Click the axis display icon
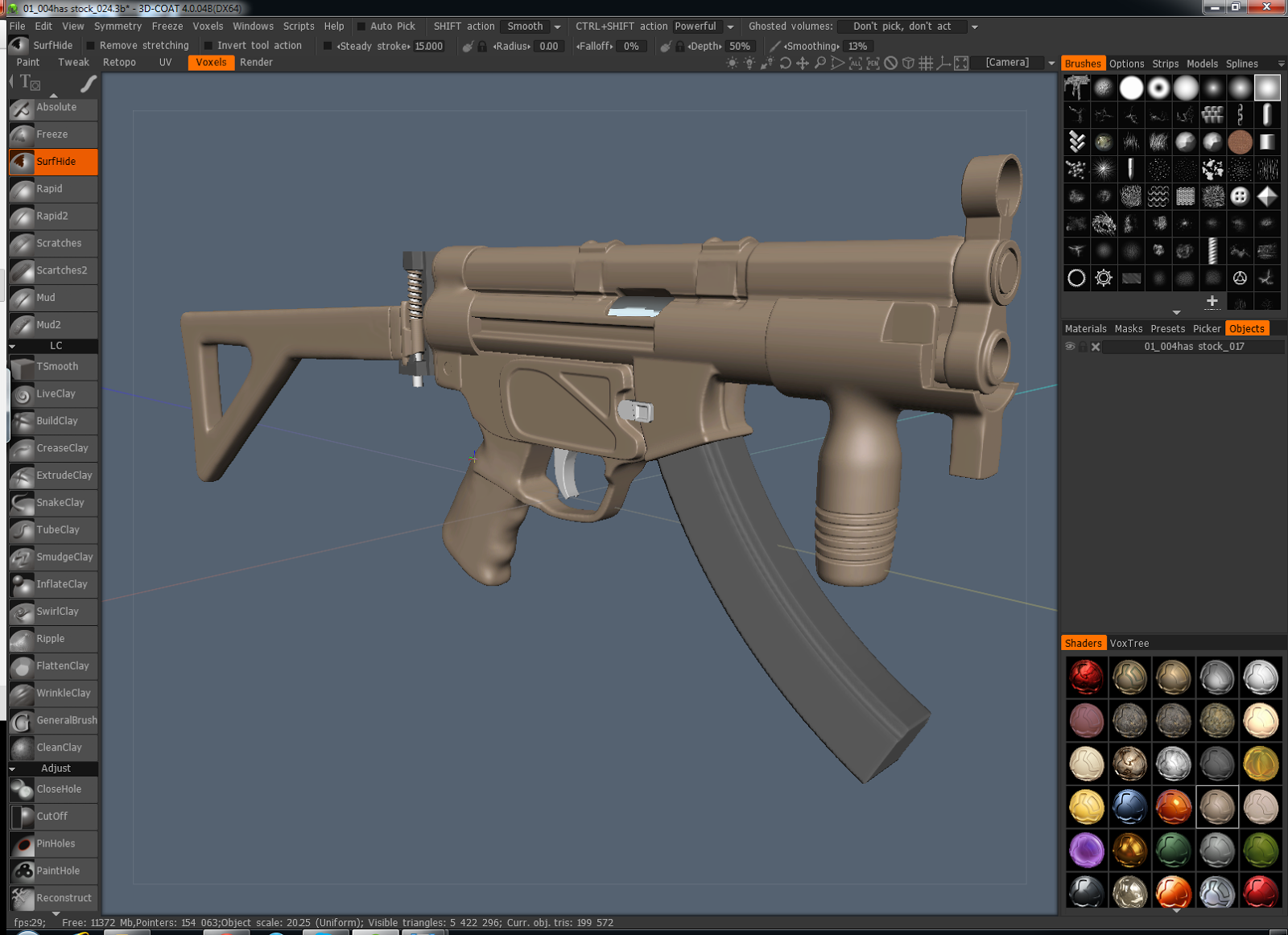 point(943,63)
